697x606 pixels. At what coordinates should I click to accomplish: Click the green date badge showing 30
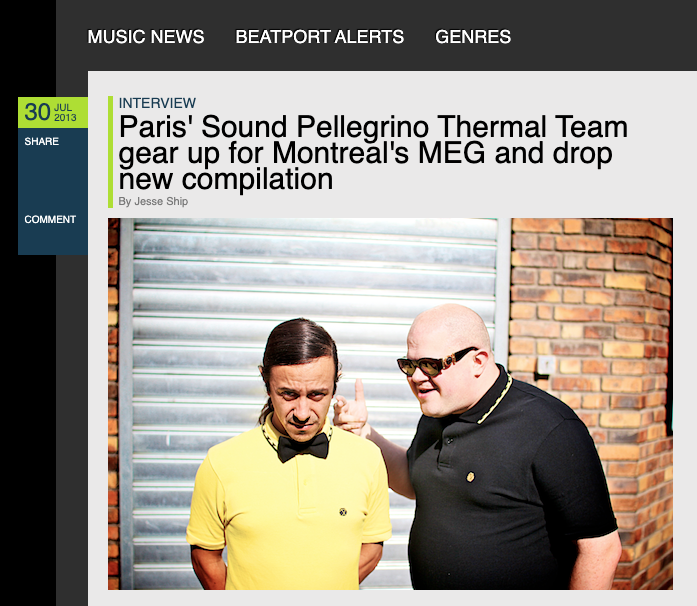(x=53, y=112)
